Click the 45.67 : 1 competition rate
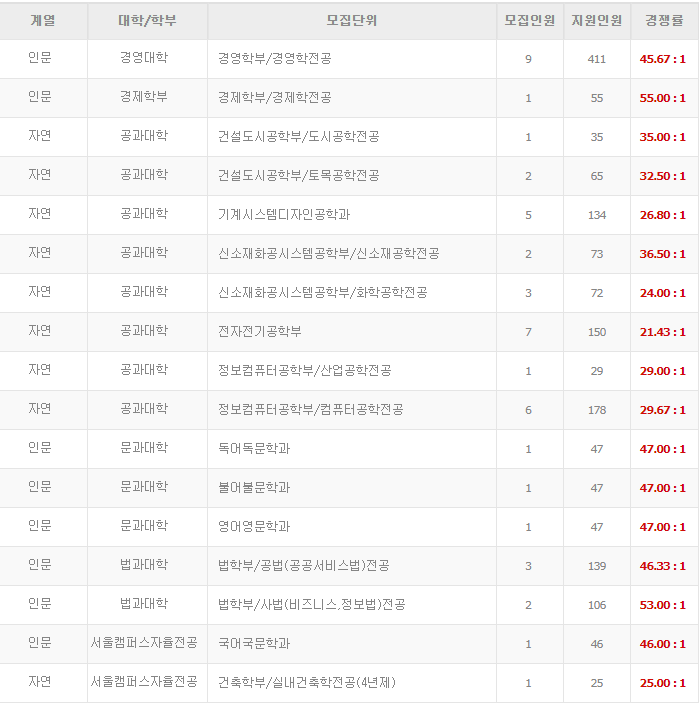This screenshot has height=707, width=699. click(662, 59)
